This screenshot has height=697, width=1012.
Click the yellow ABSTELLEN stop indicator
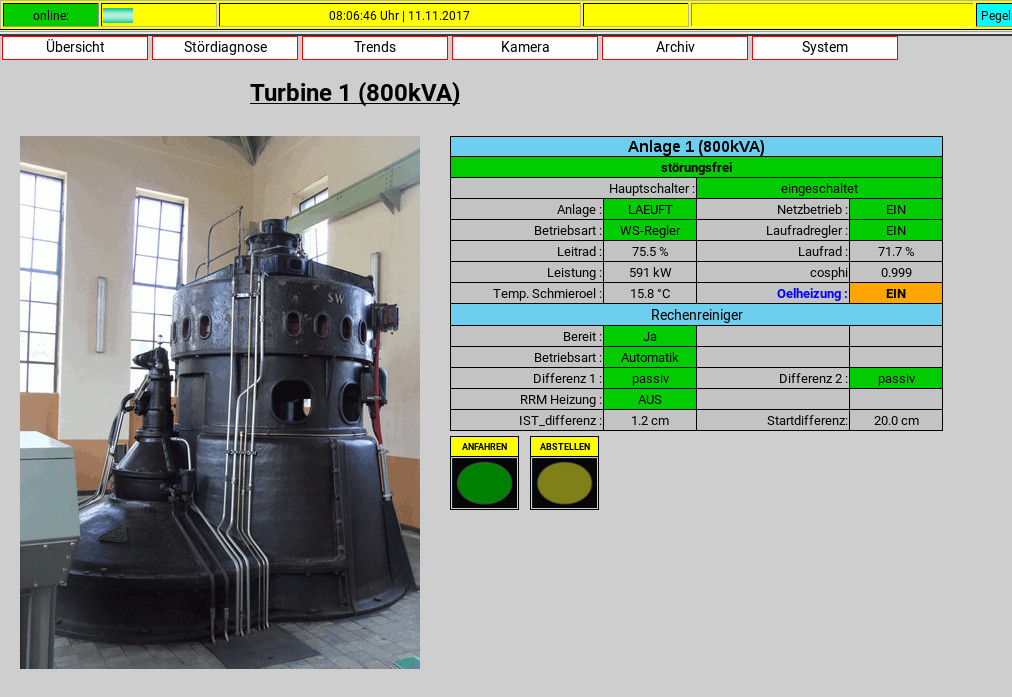(x=564, y=483)
